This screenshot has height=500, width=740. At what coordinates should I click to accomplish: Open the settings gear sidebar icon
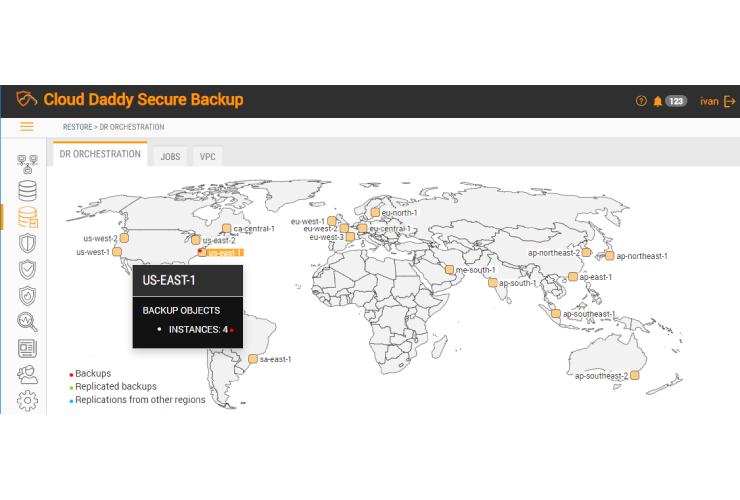point(27,401)
